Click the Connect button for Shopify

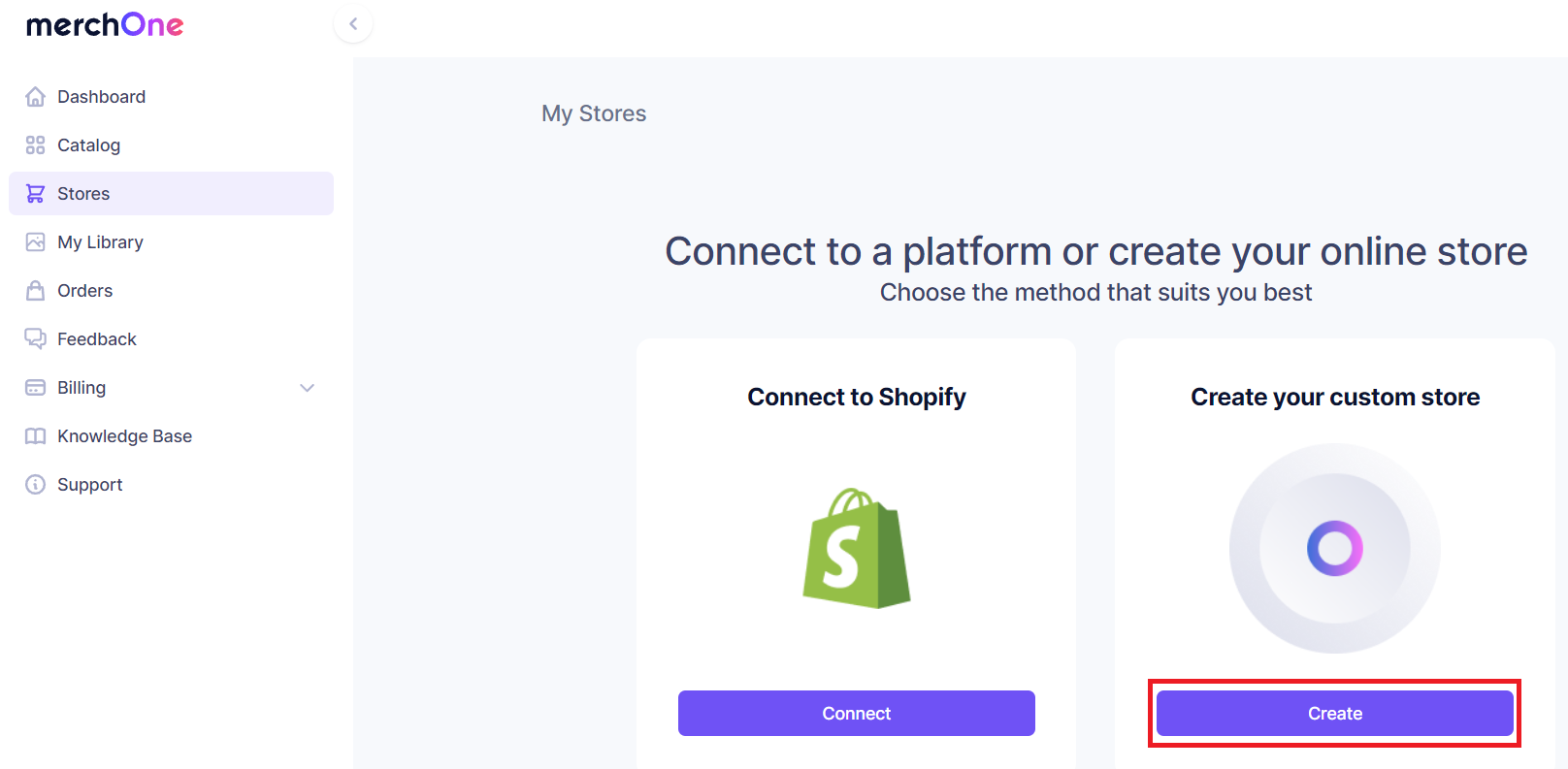point(856,713)
